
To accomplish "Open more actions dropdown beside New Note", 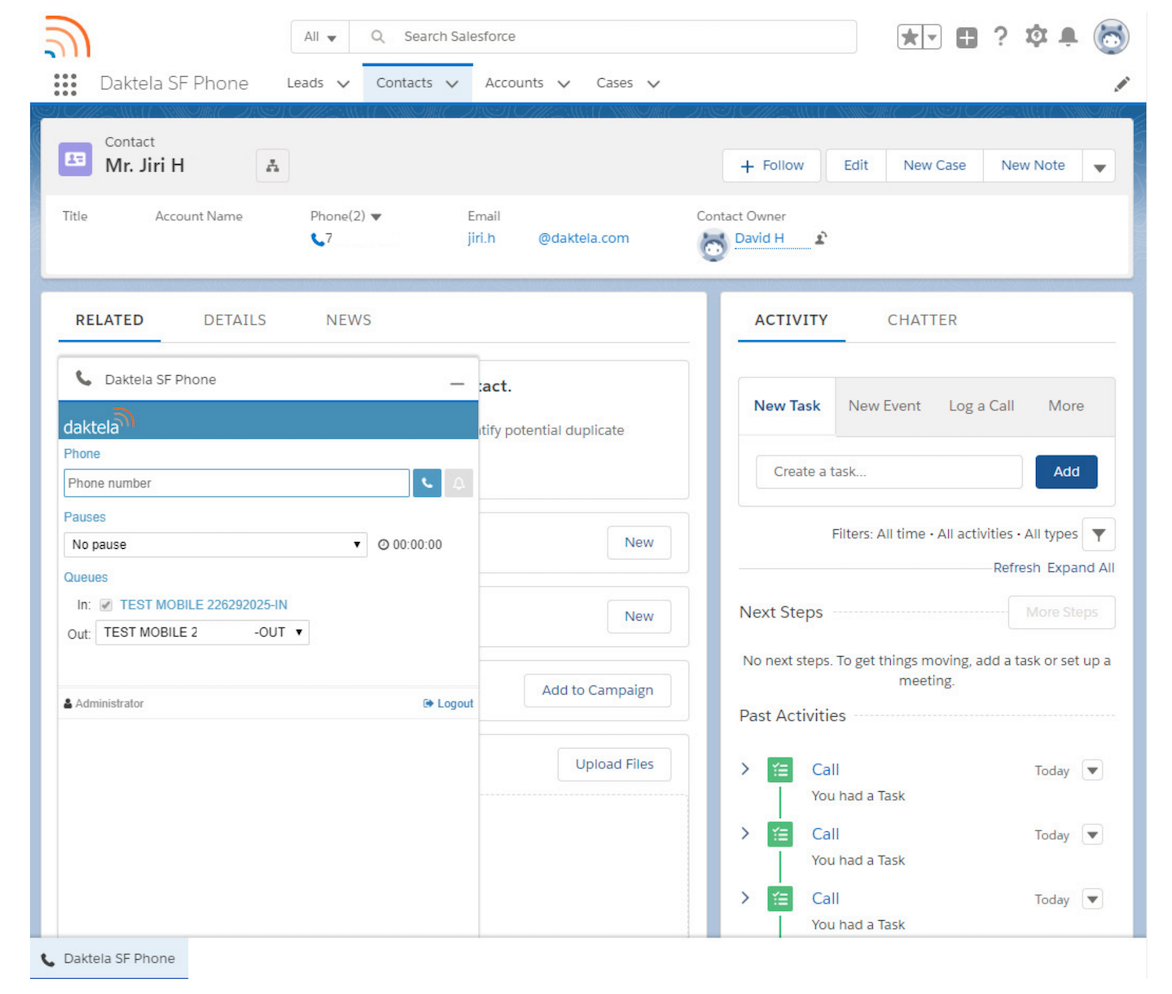I will 1099,166.
